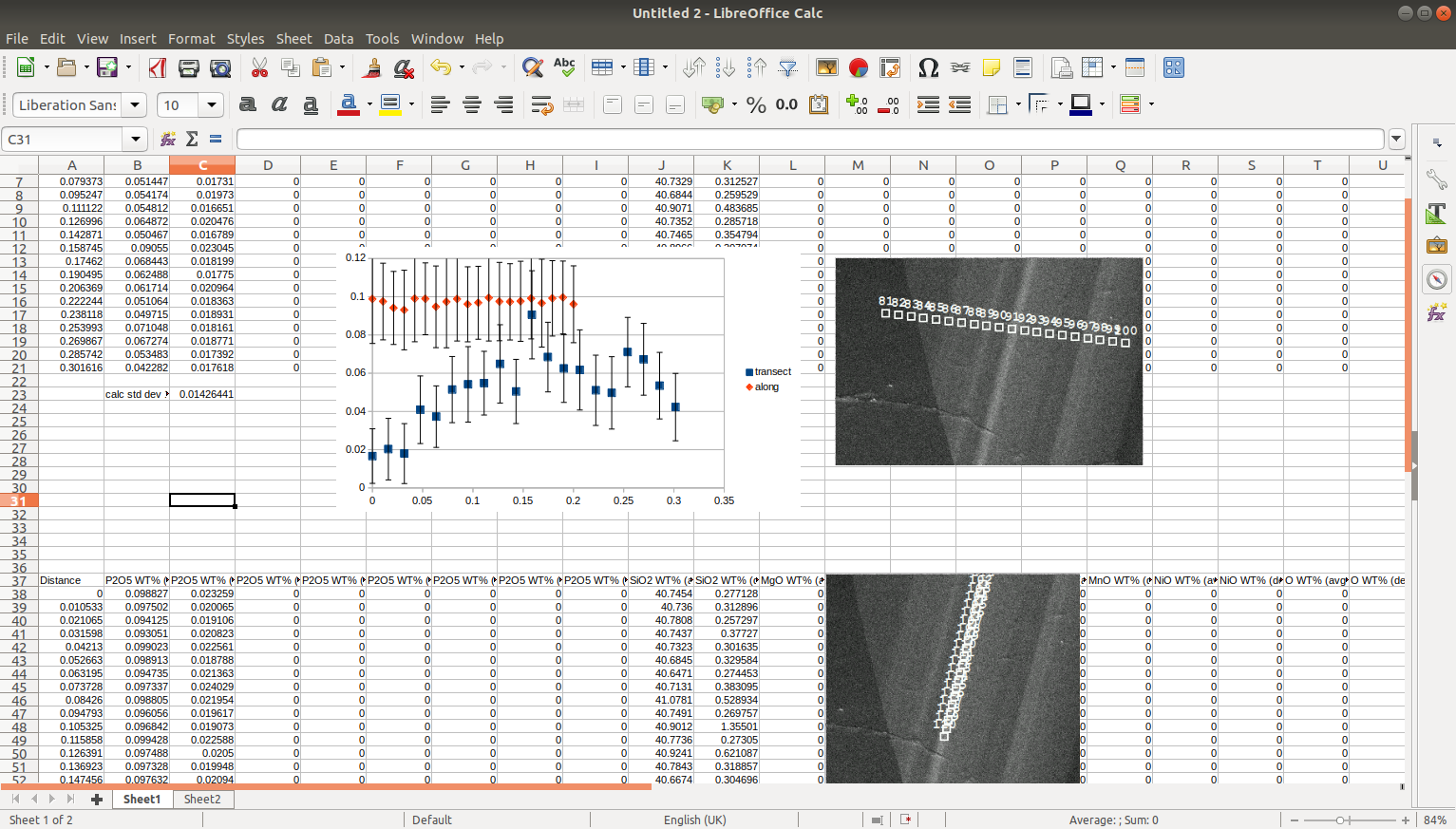
Task: Click the add new sheet button
Action: pos(96,800)
